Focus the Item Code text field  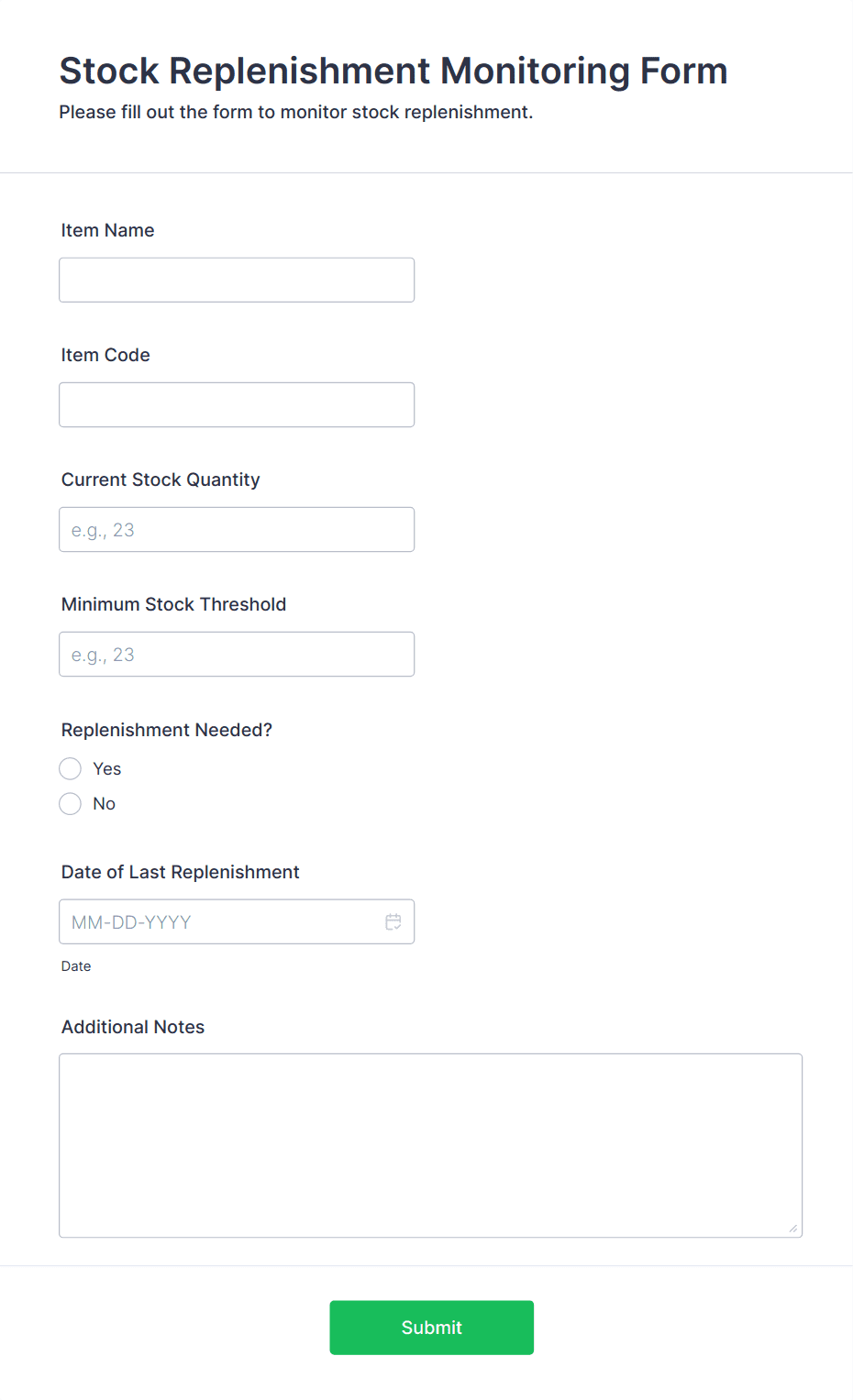click(237, 404)
